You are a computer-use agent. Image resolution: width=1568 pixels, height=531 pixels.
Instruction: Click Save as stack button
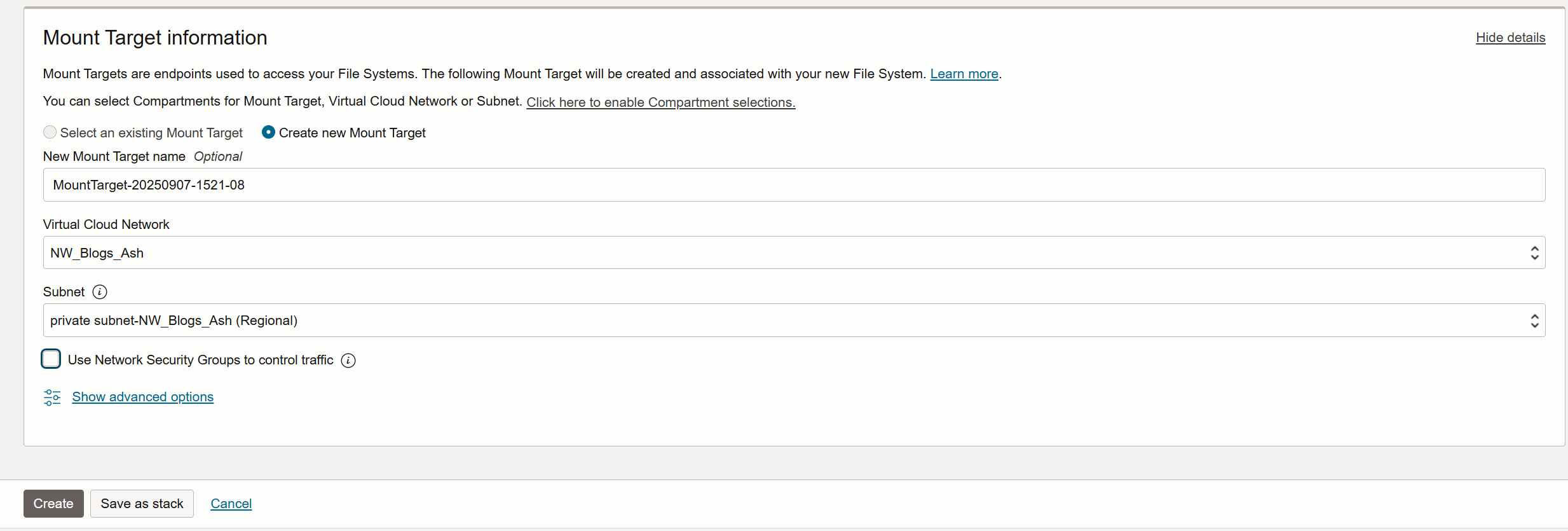(x=142, y=504)
